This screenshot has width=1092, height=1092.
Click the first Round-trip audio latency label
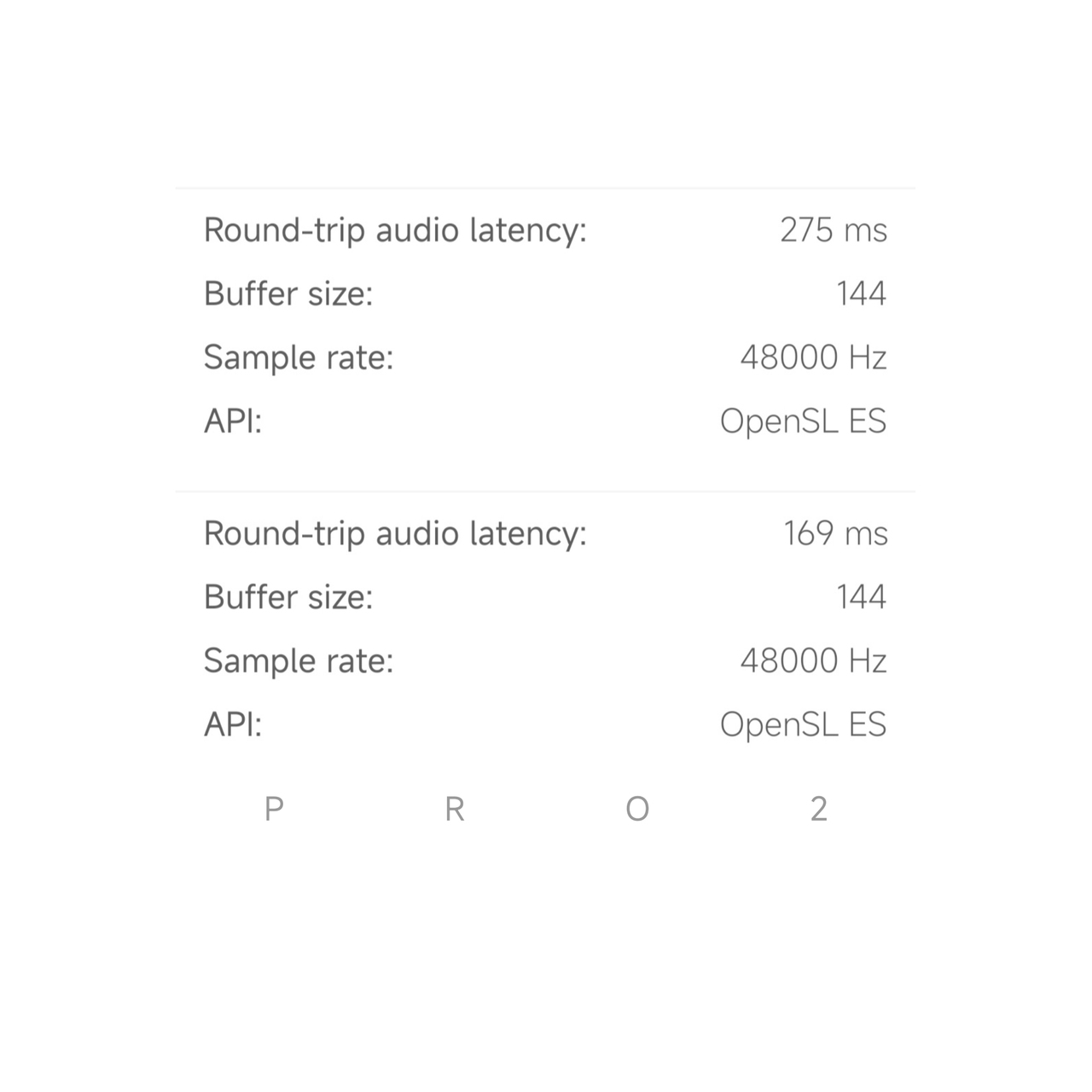(x=395, y=230)
